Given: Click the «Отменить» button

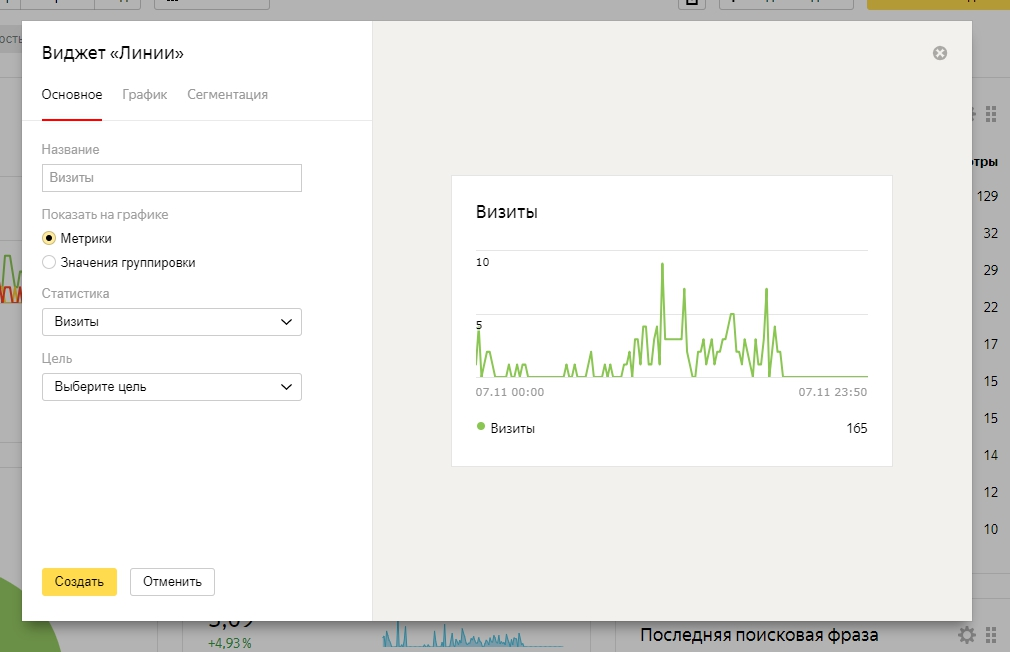Looking at the screenshot, I should point(172,582).
